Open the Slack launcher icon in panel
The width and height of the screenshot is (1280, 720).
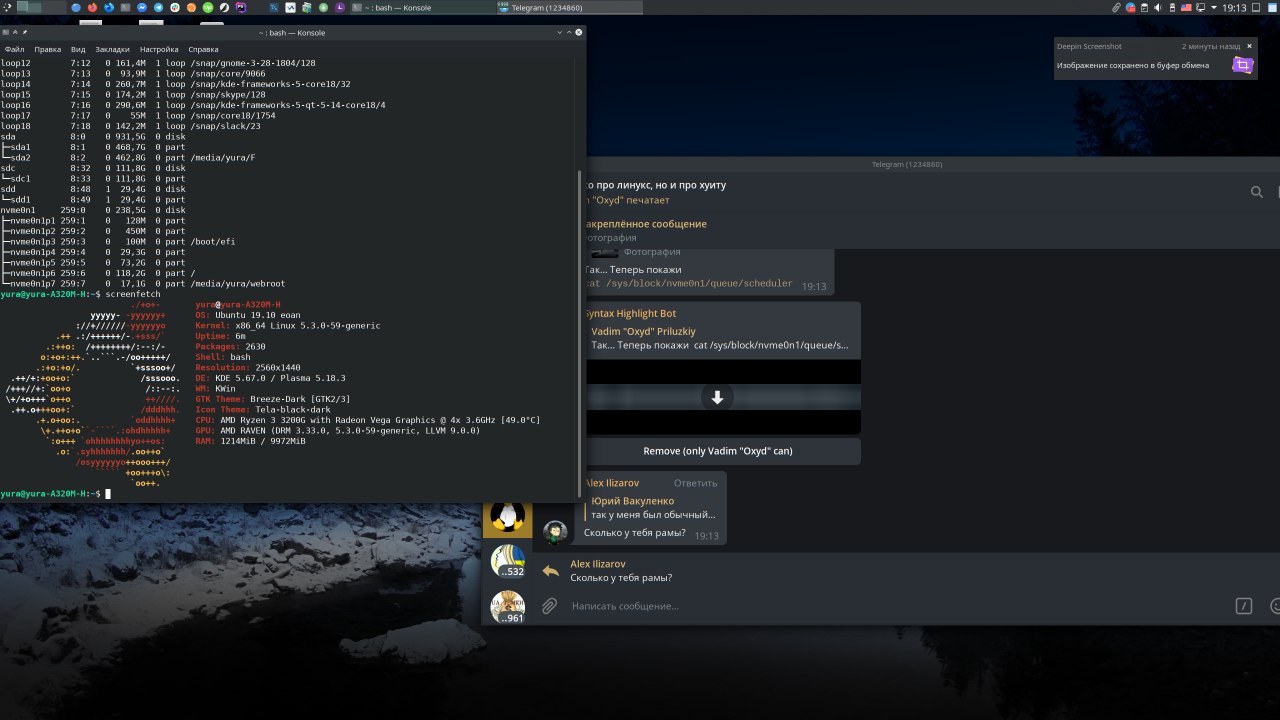point(174,7)
